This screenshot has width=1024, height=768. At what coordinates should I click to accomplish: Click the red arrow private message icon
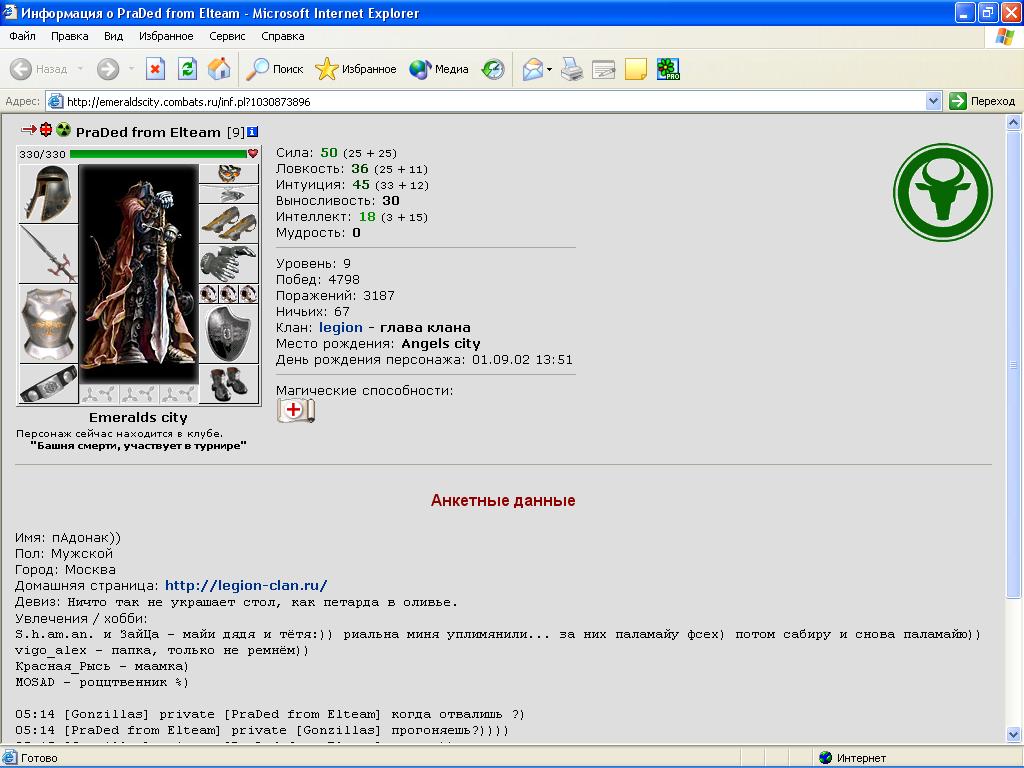(29, 129)
